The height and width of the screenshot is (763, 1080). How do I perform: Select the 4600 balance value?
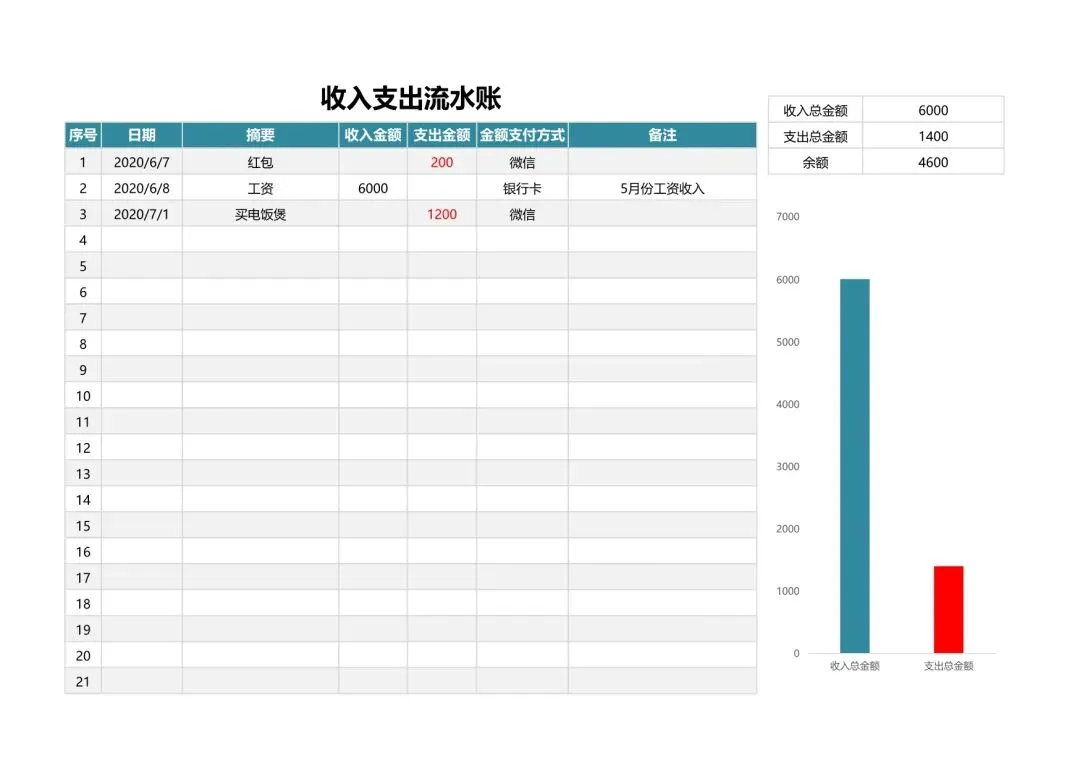[933, 163]
